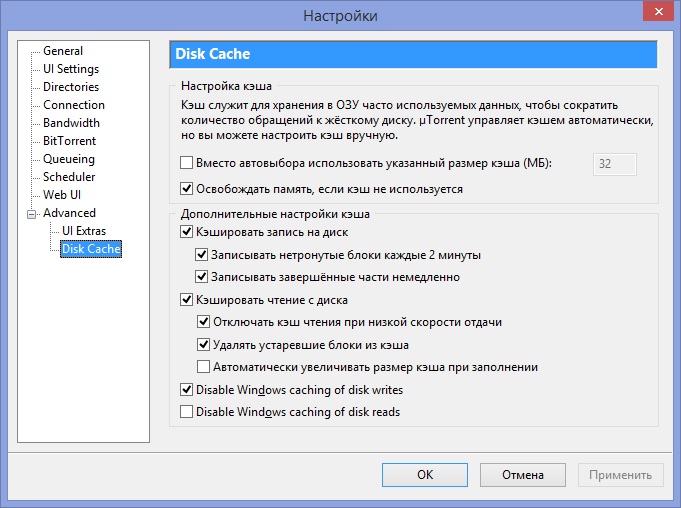Viewport: 681px width, 508px height.
Task: Switch to Queueing settings
Action: [x=69, y=159]
